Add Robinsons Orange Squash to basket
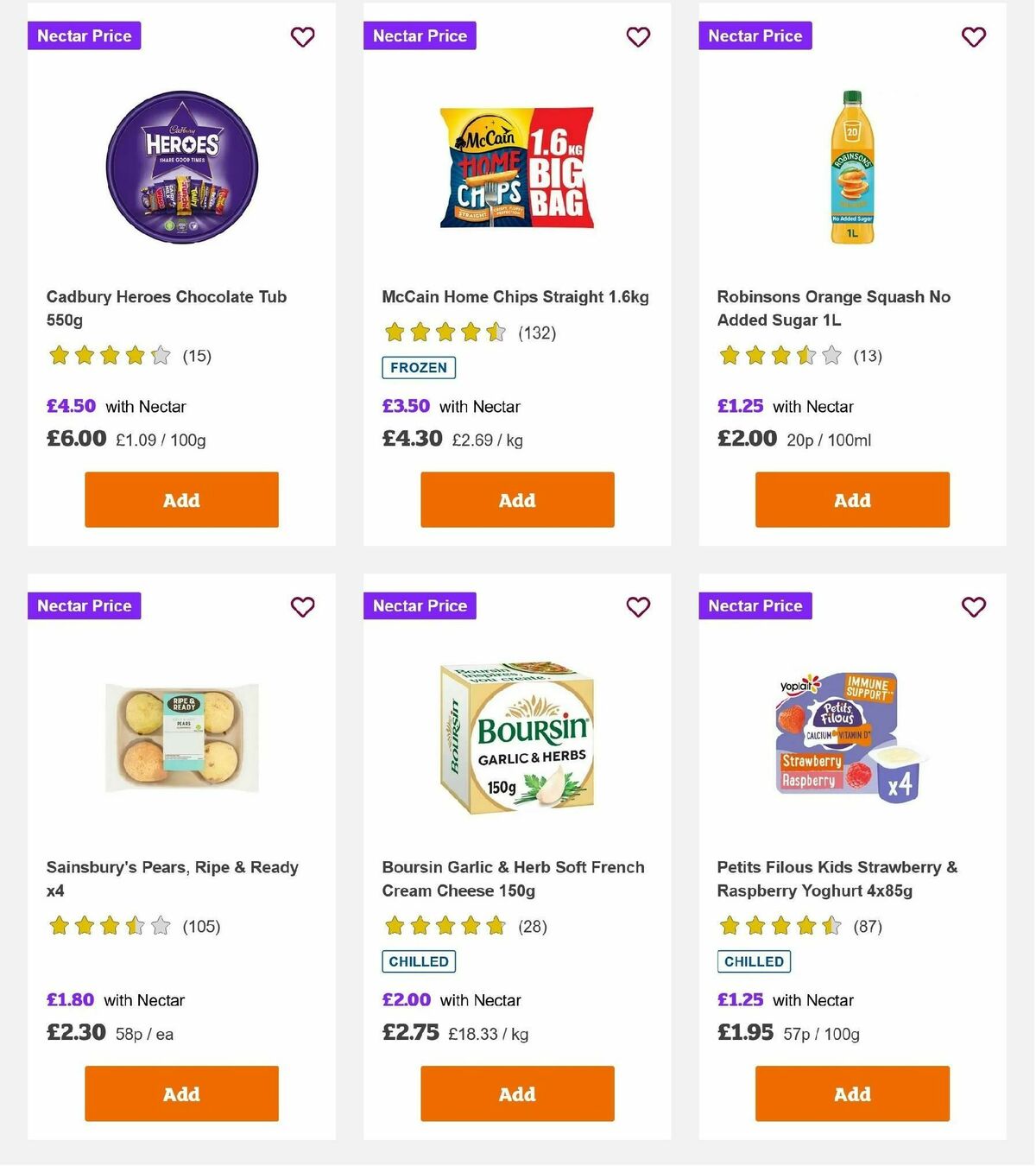This screenshot has height=1166, width=1036. pos(851,499)
